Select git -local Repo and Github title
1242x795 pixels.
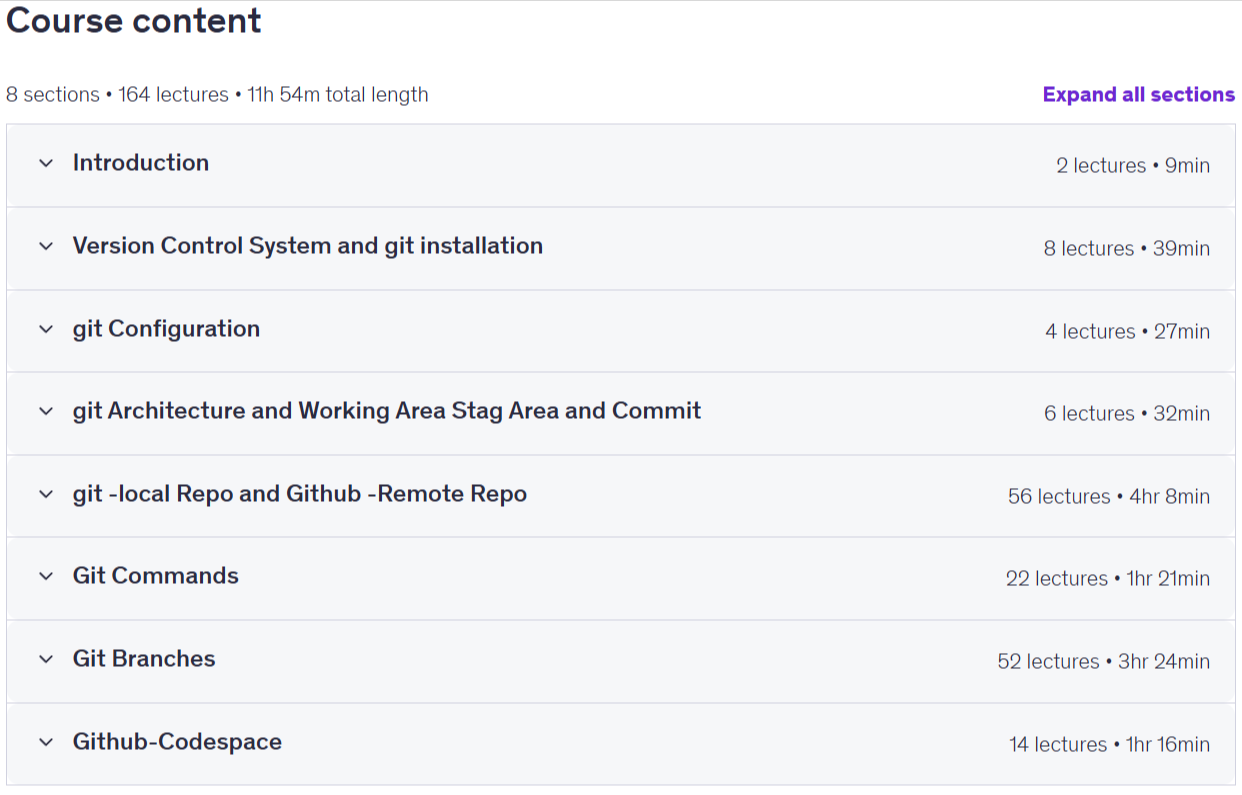(300, 494)
